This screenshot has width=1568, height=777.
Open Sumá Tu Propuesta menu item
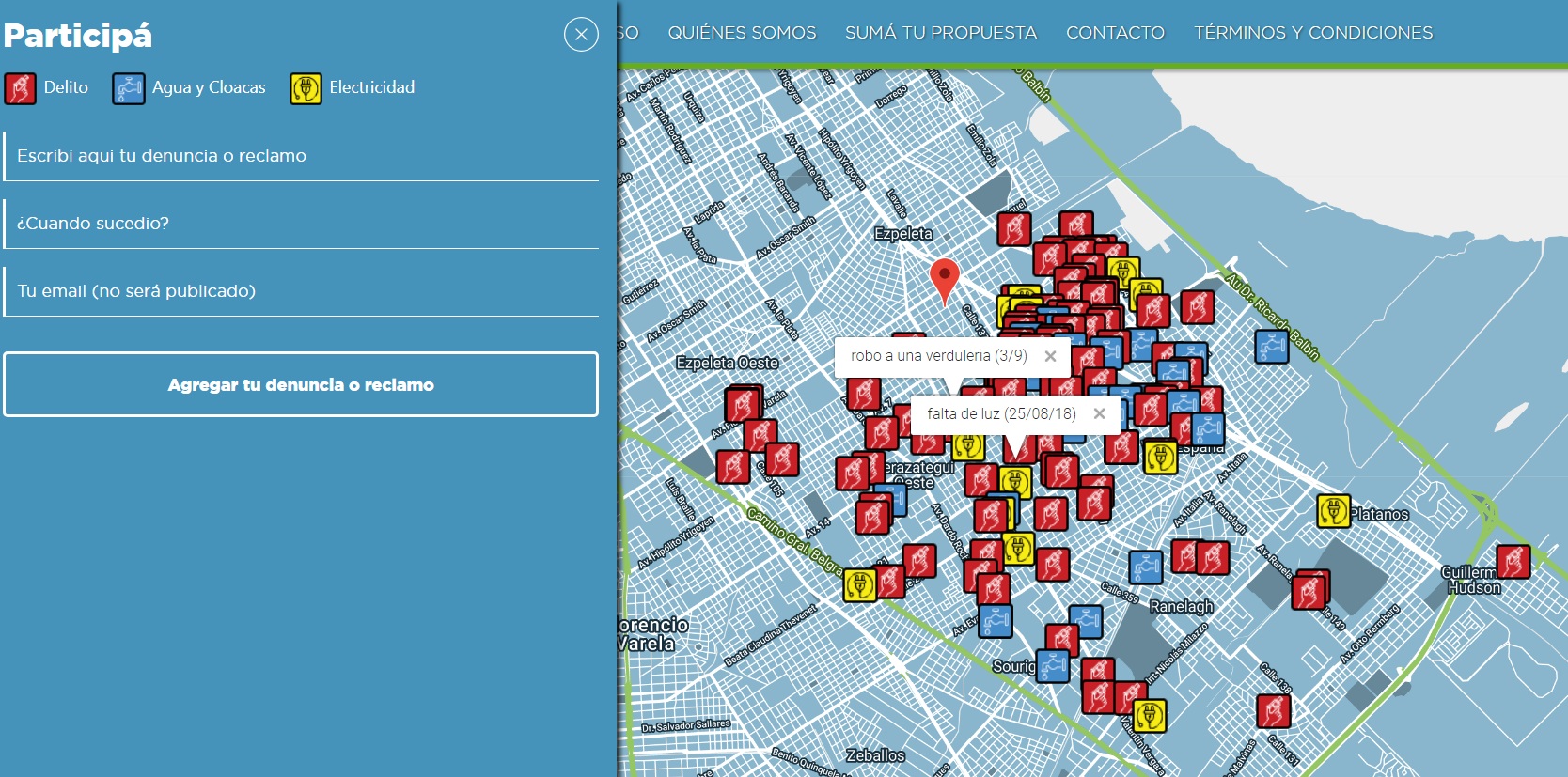point(940,33)
